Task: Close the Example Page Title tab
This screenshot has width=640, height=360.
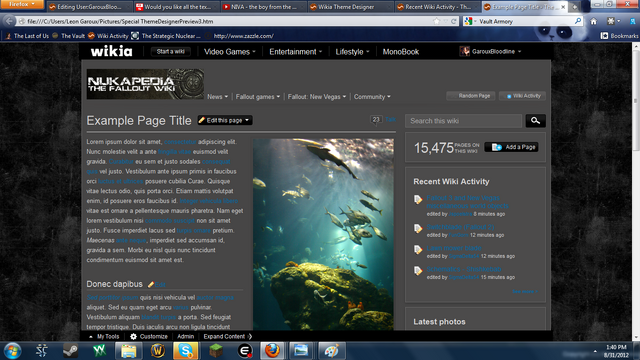Action: [x=563, y=7]
